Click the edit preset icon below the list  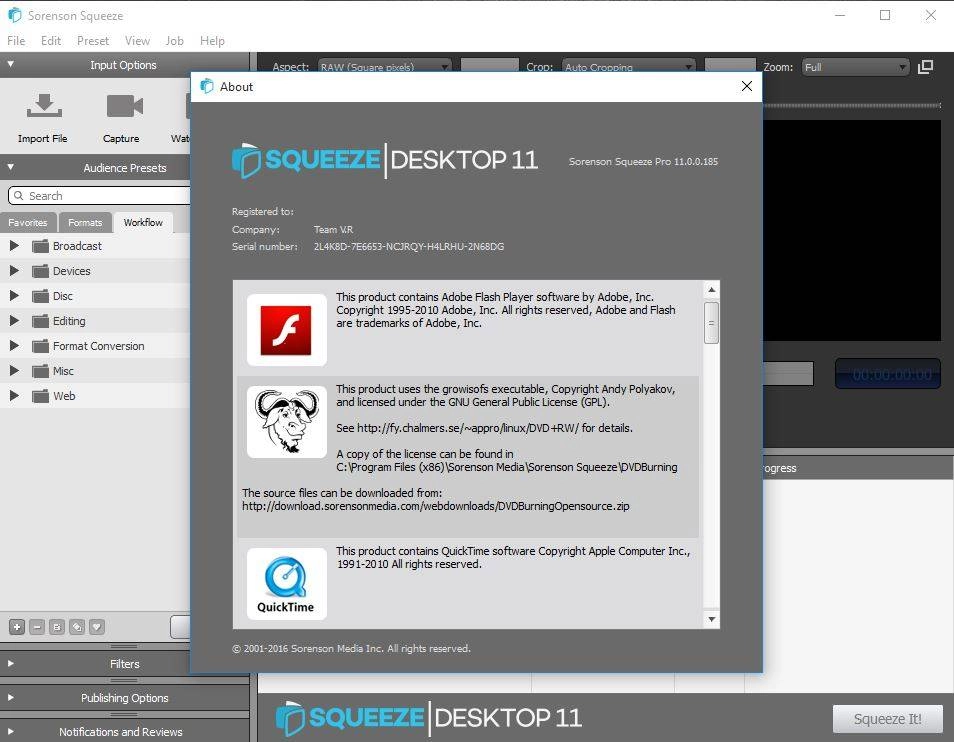click(x=57, y=626)
